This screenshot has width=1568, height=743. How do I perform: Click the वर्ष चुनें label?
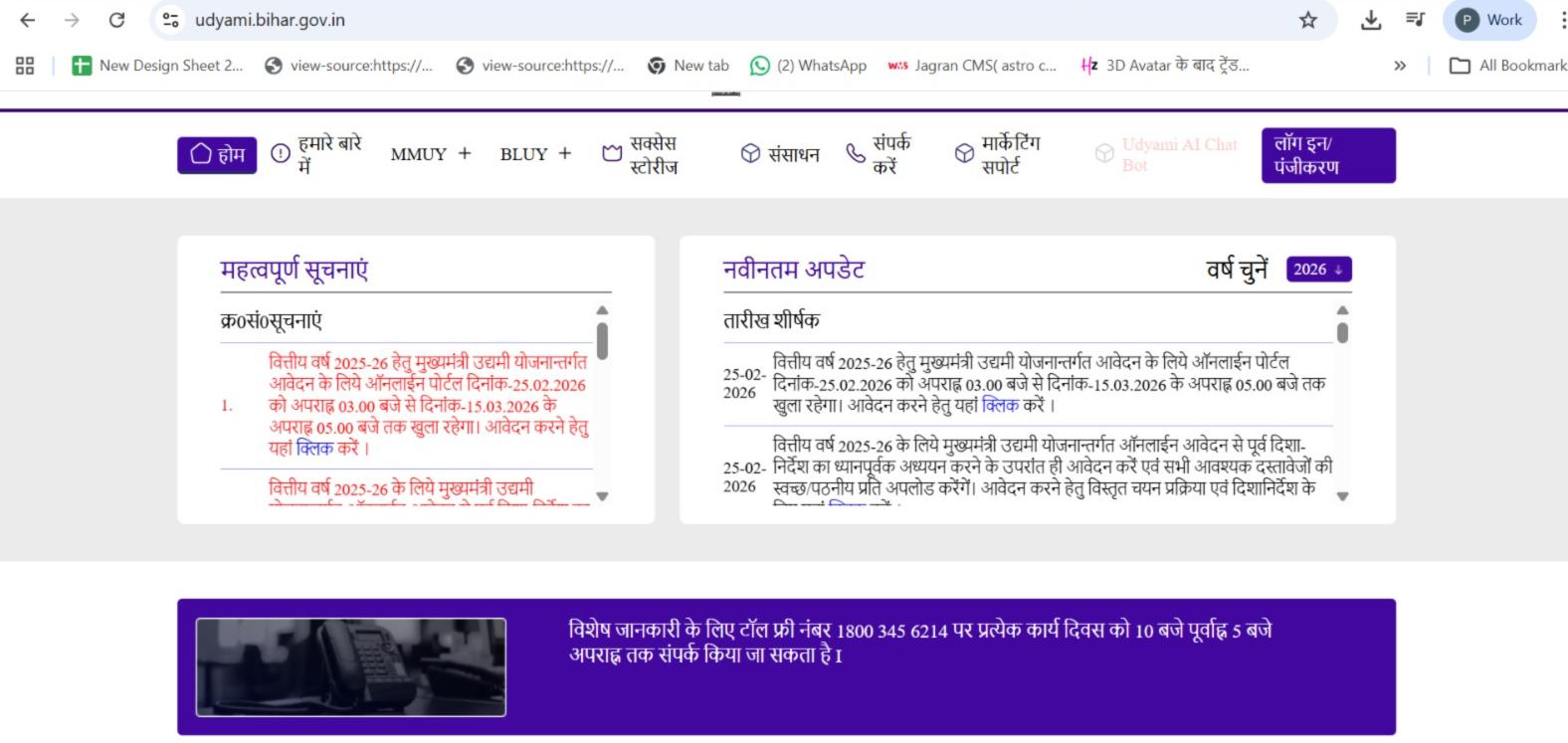coord(1237,270)
